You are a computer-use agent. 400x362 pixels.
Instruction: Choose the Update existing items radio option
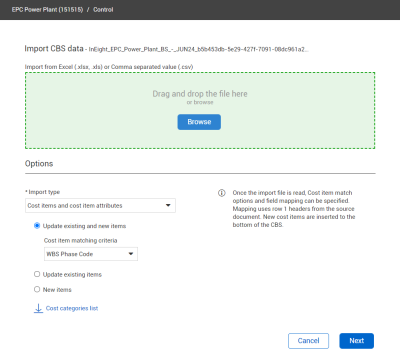(37, 274)
